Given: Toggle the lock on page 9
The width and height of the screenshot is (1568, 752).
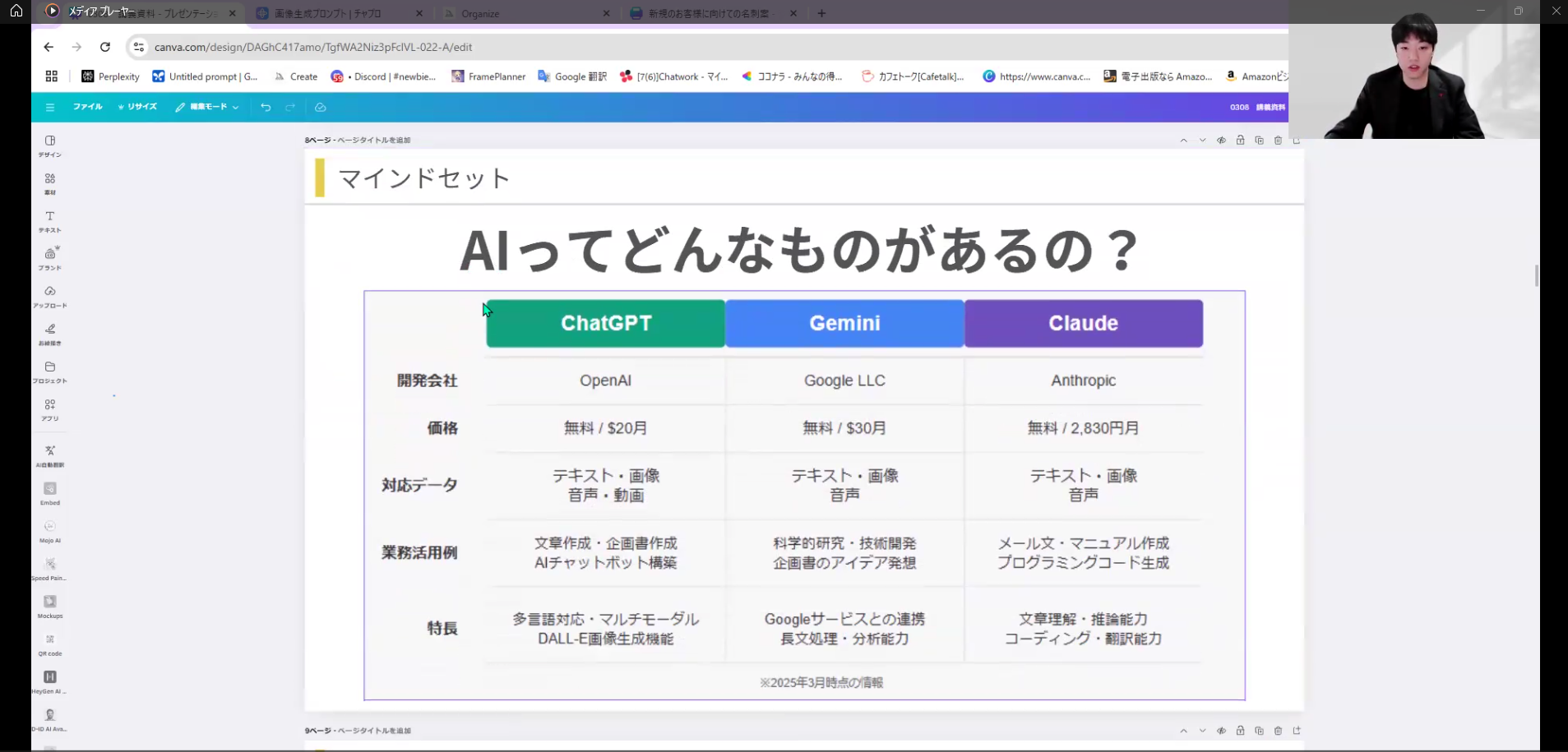Looking at the screenshot, I should click(x=1240, y=731).
